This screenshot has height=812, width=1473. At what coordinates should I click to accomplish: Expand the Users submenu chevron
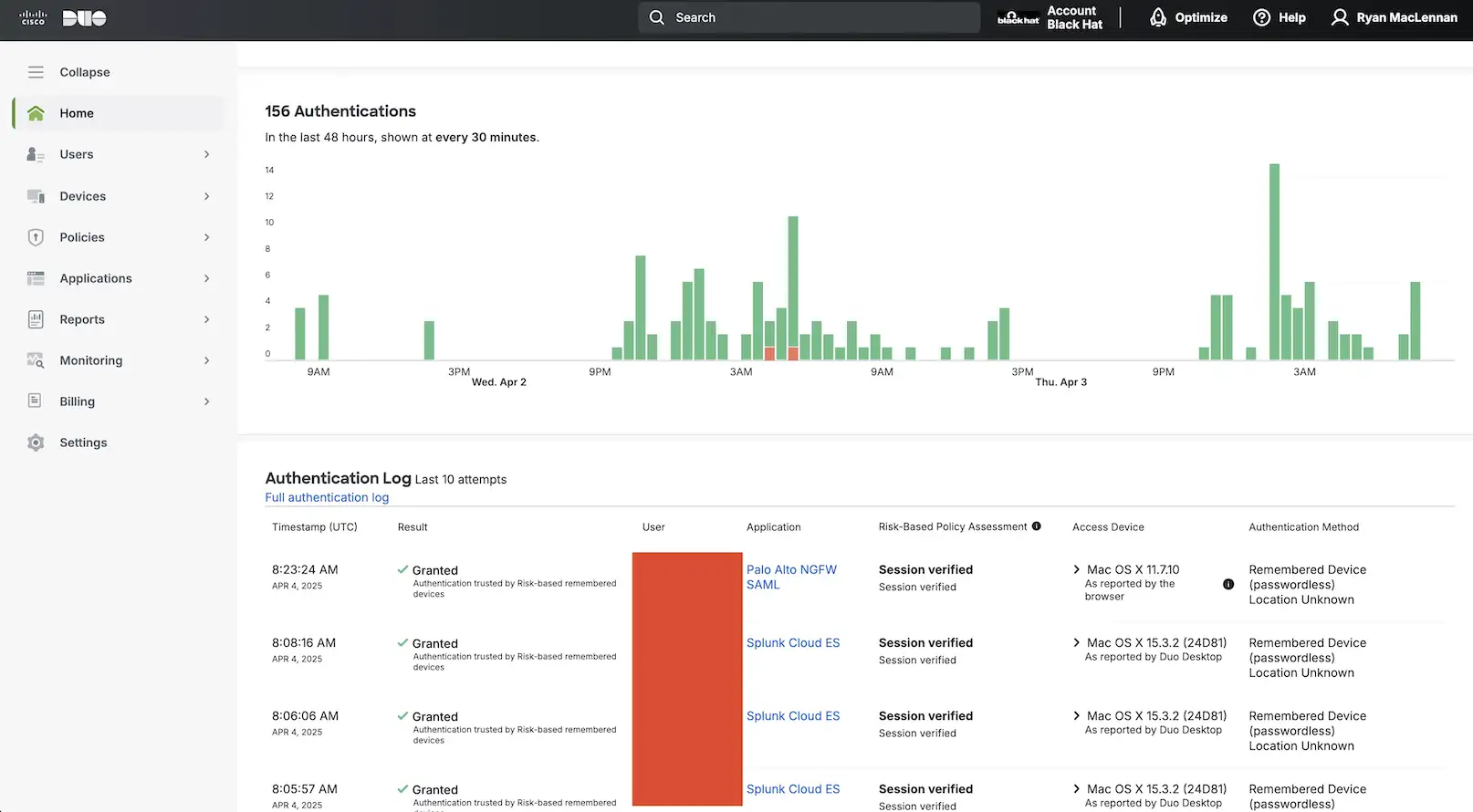click(x=207, y=154)
